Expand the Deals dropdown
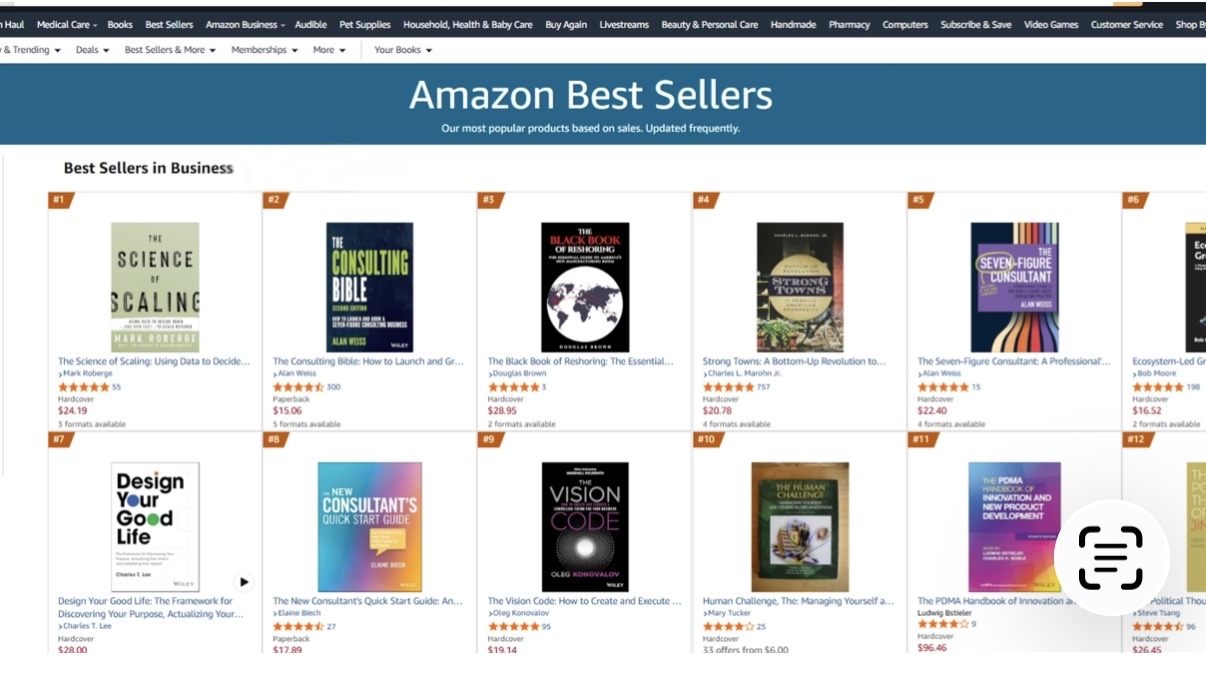1206x676 pixels. click(x=93, y=50)
